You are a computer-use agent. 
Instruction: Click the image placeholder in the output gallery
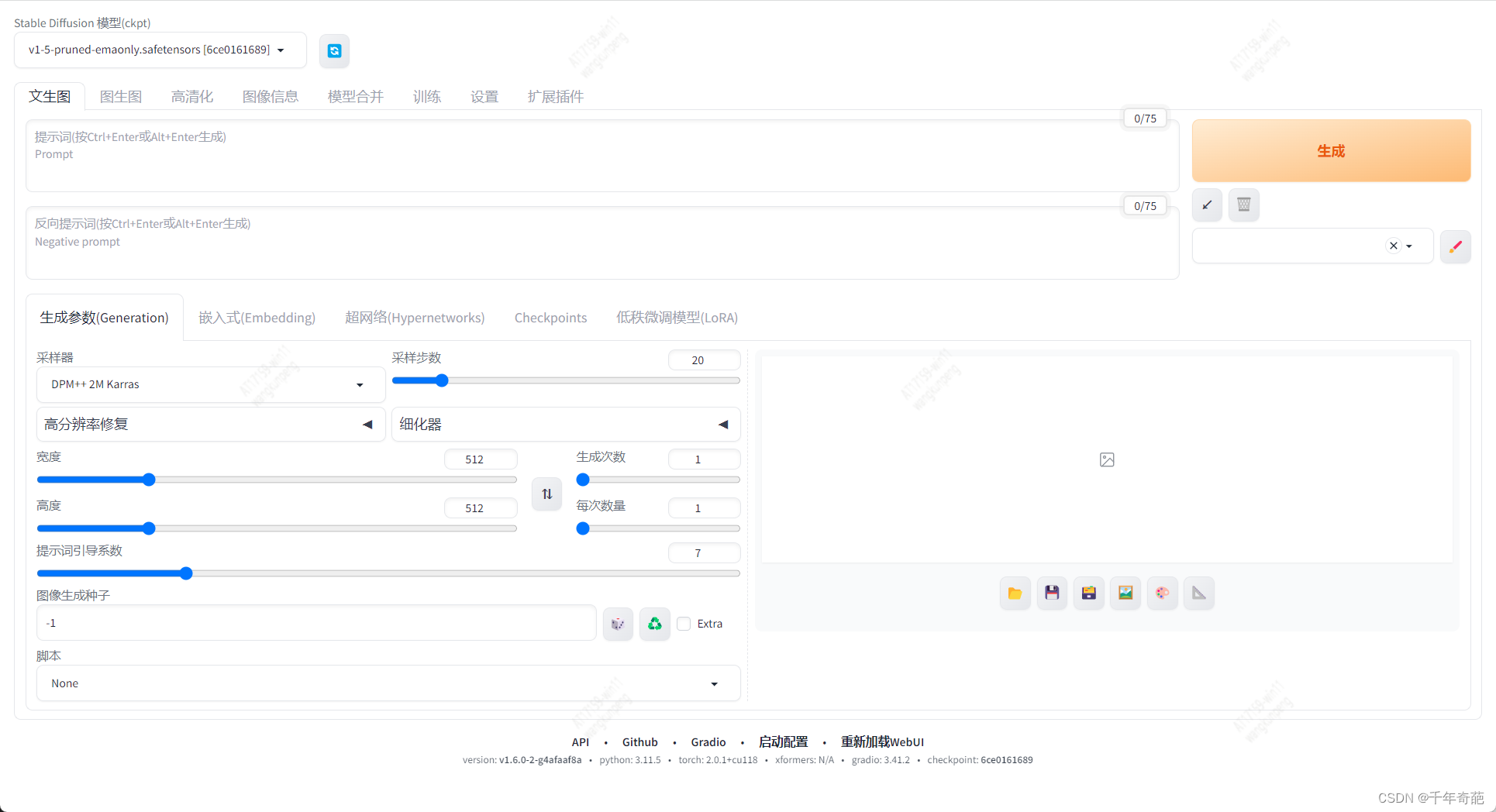click(1107, 460)
